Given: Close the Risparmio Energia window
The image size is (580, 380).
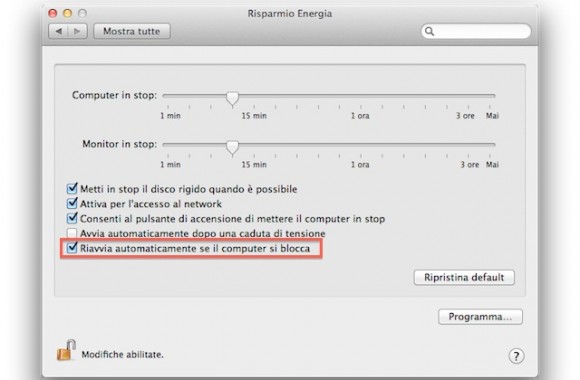Looking at the screenshot, I should pyautogui.click(x=53, y=14).
